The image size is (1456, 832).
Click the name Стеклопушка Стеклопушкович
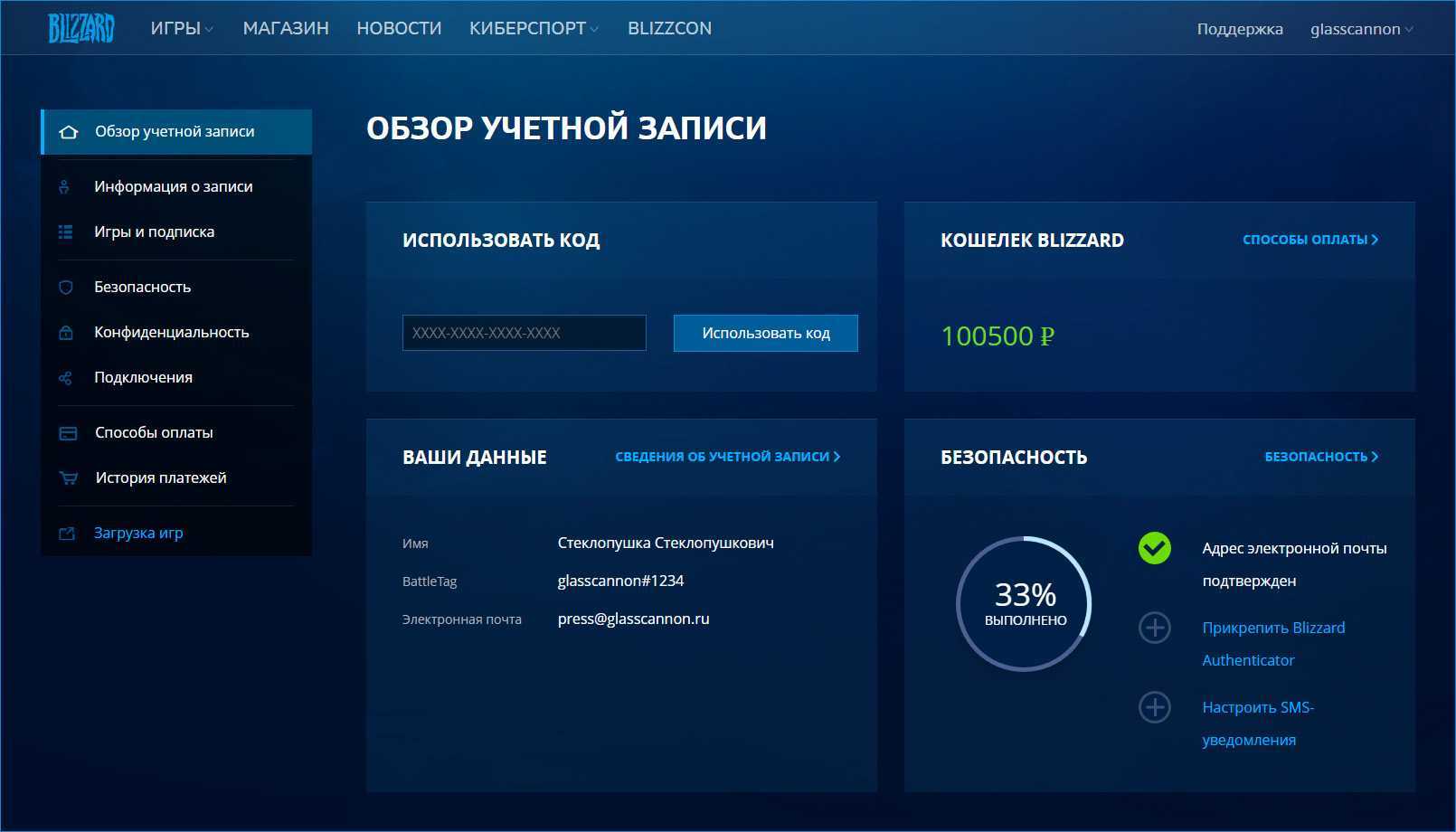pos(666,543)
